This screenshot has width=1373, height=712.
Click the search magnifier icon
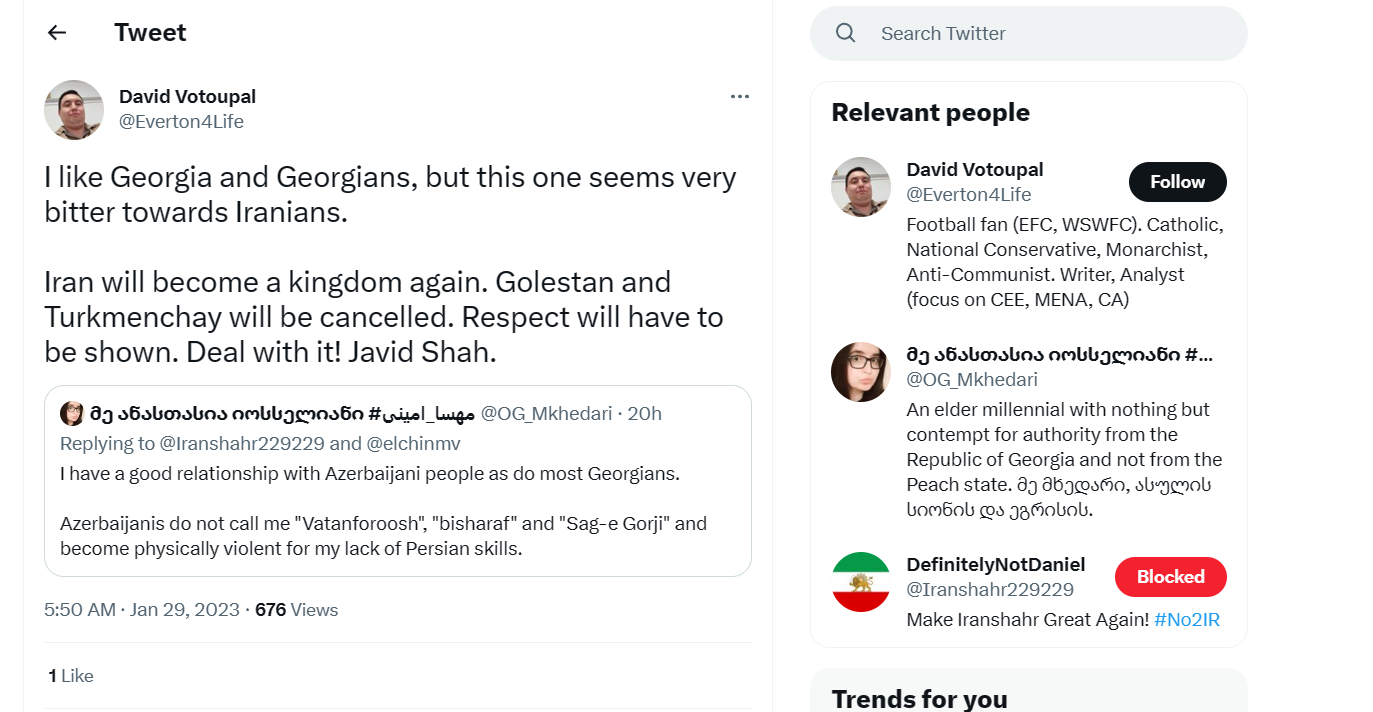(x=845, y=33)
